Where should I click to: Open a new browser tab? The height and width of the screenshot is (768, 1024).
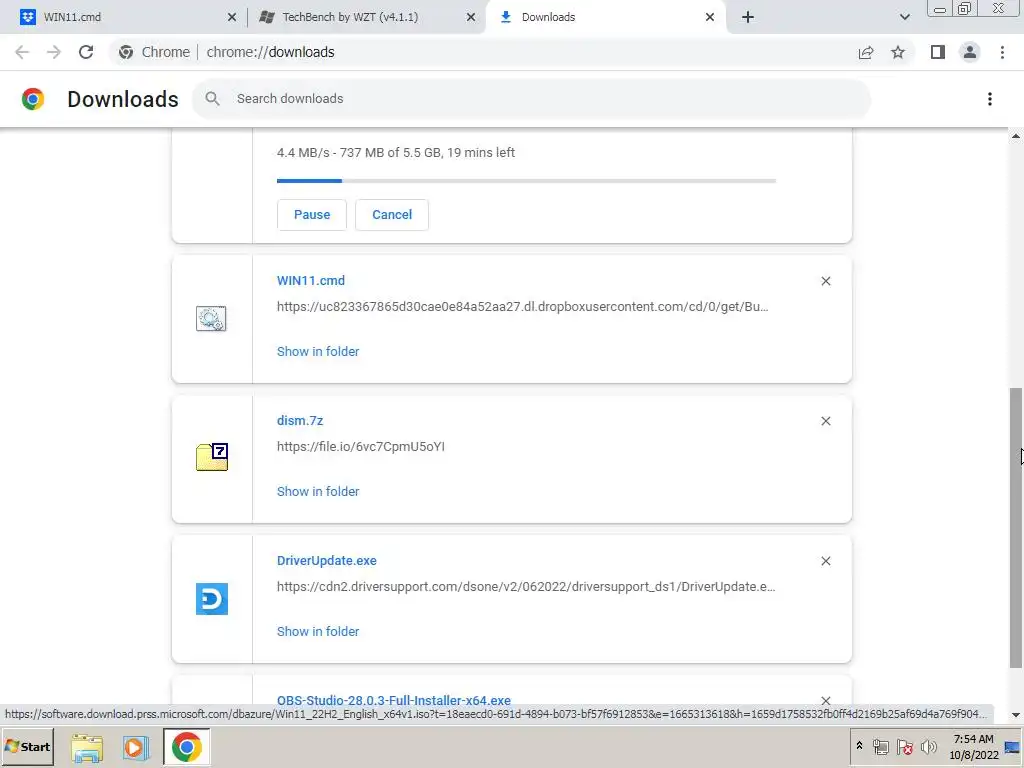tap(748, 17)
